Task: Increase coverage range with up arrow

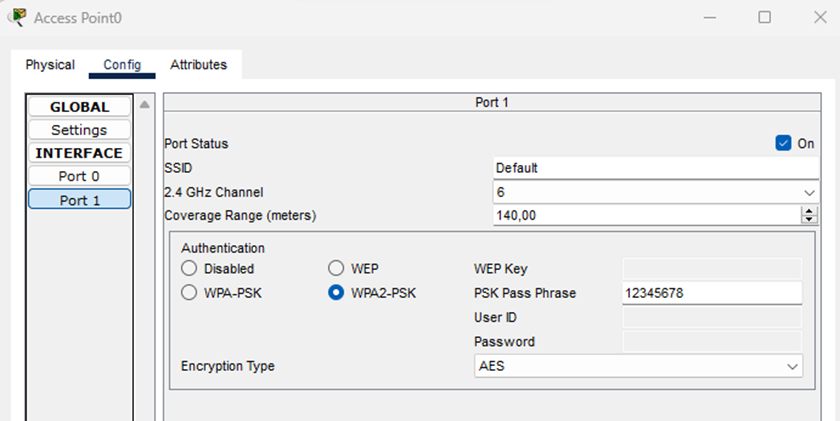Action: tap(809, 211)
